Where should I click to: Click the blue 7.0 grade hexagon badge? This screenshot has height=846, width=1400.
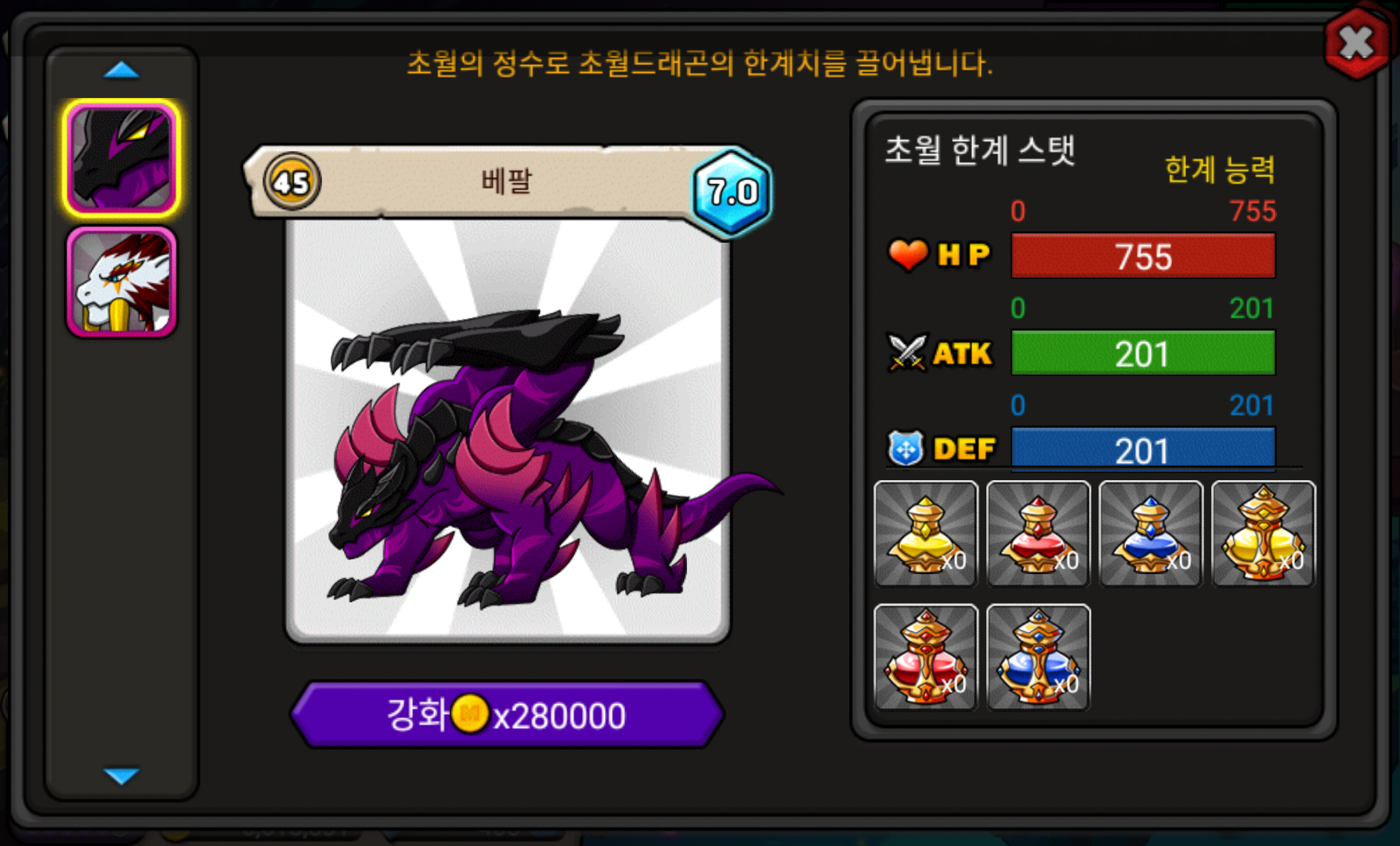(733, 192)
